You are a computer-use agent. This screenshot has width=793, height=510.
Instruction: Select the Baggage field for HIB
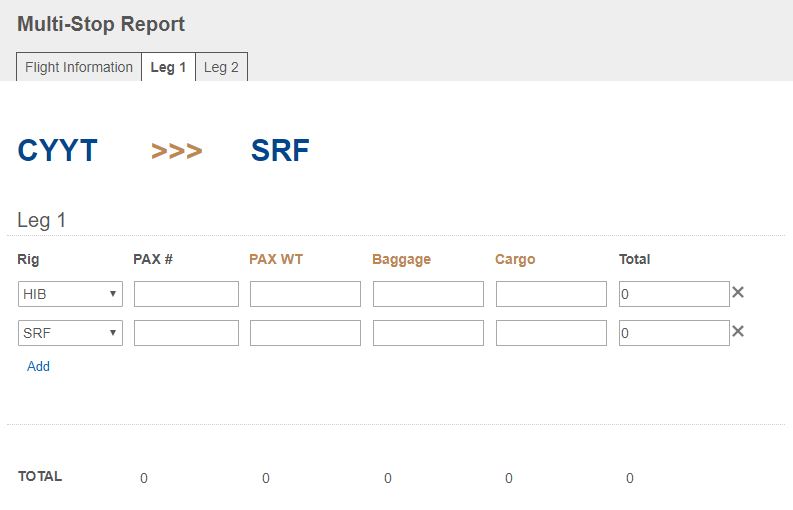428,294
